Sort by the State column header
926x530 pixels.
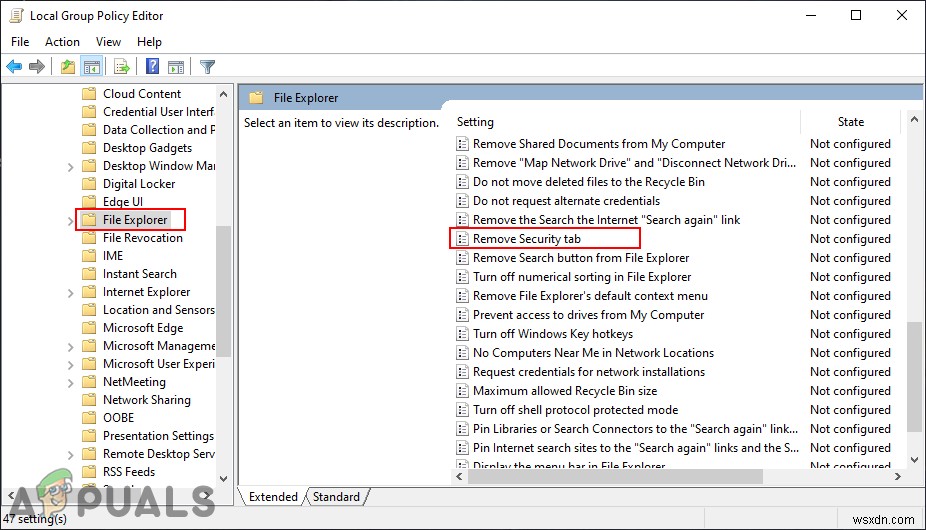pos(850,122)
